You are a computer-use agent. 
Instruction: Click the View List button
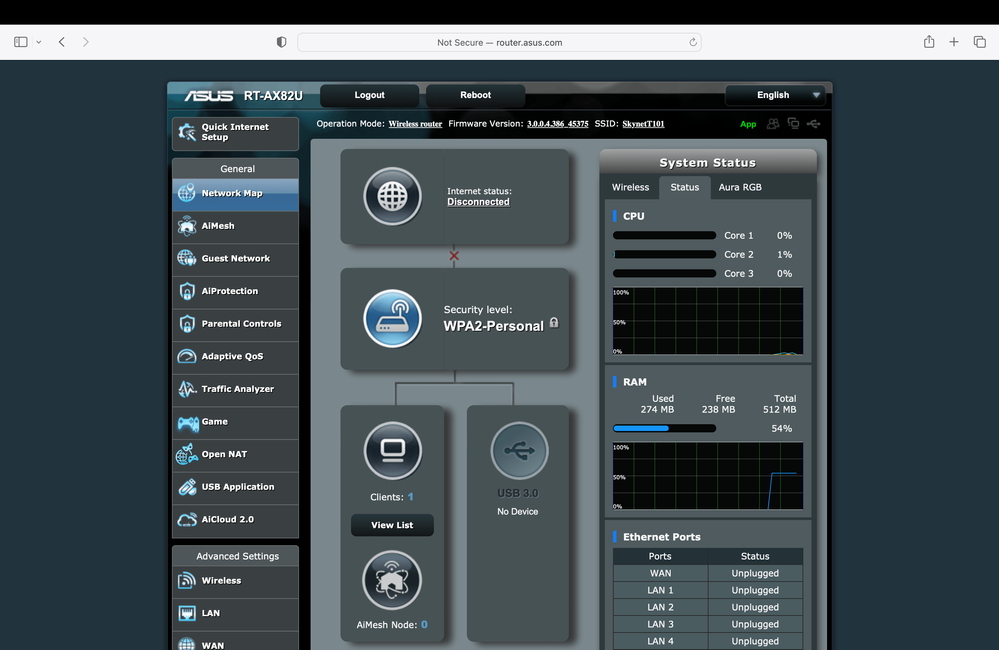pos(392,525)
